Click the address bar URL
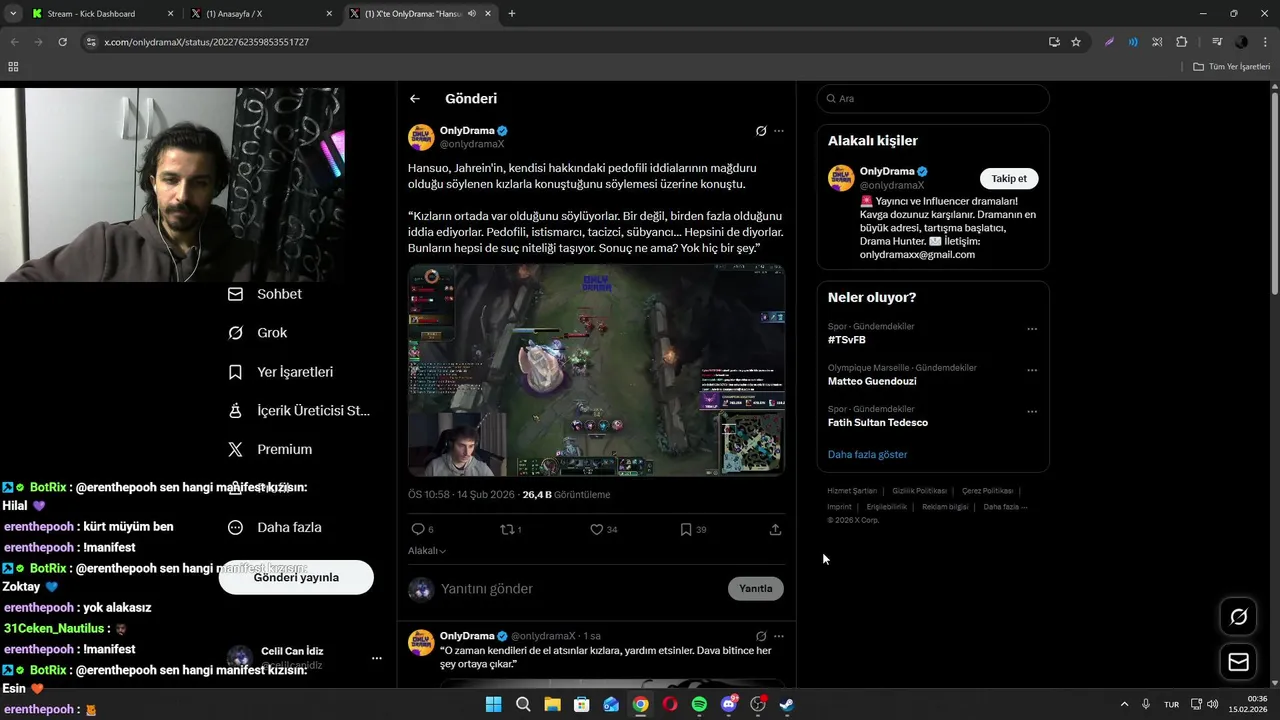1280x720 pixels. tap(206, 42)
